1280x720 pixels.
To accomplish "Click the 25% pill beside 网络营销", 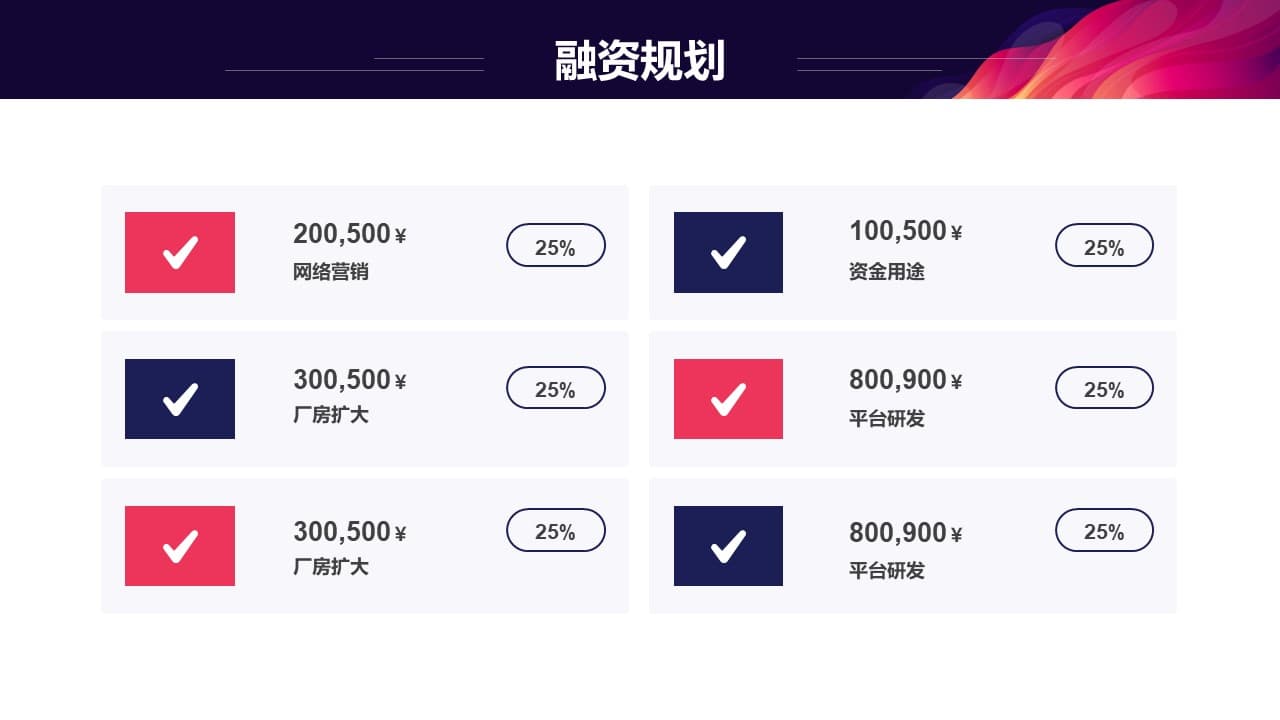I will [x=556, y=245].
